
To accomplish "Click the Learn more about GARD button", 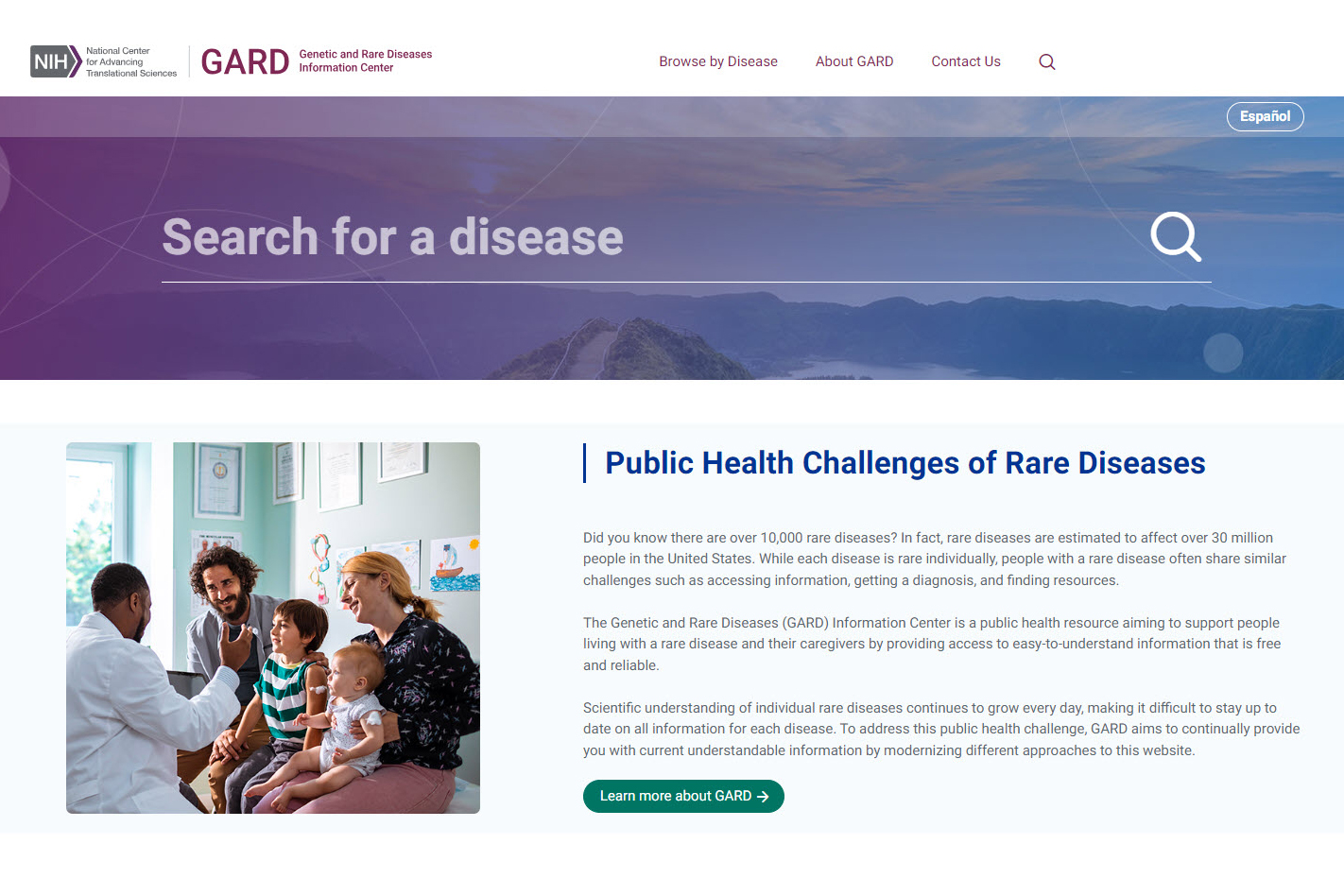I will point(682,796).
